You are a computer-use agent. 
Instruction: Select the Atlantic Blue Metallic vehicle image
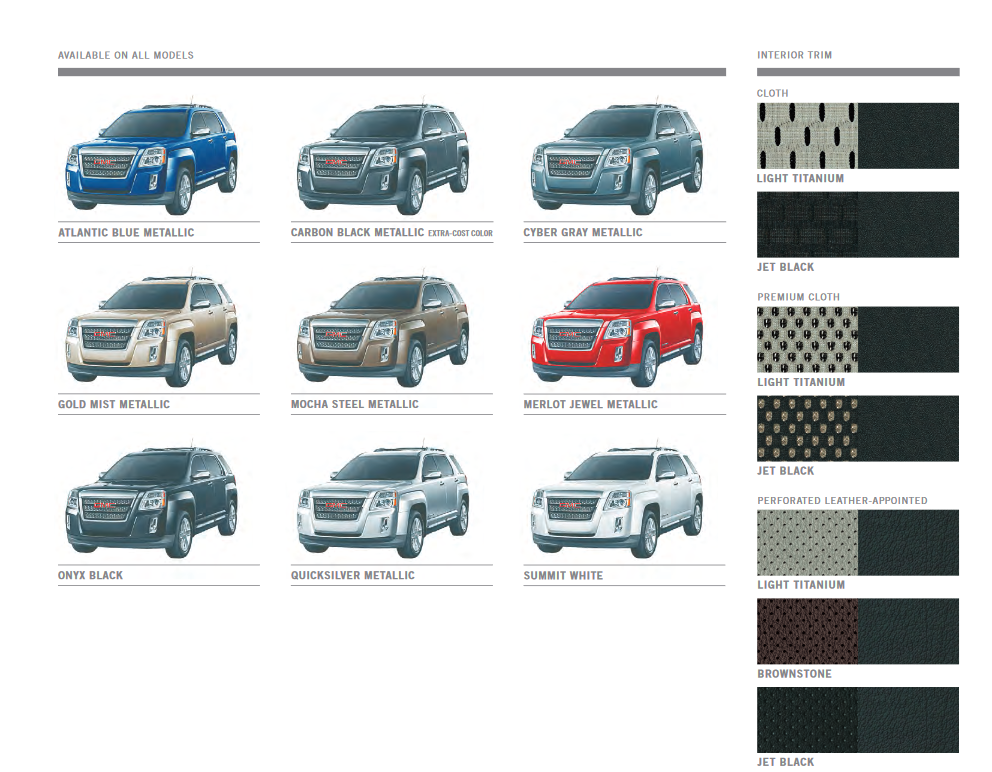[152, 158]
